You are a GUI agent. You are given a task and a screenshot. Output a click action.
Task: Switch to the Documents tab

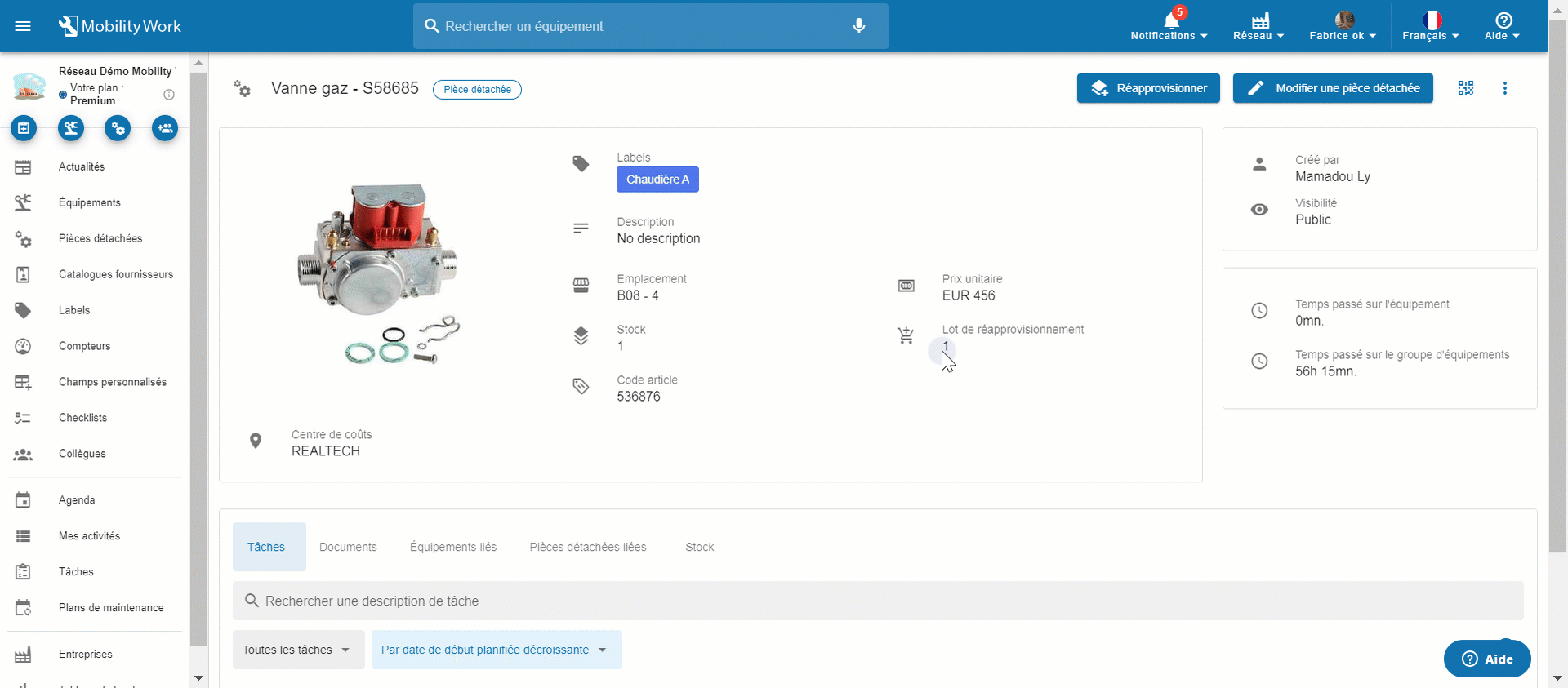[x=348, y=547]
